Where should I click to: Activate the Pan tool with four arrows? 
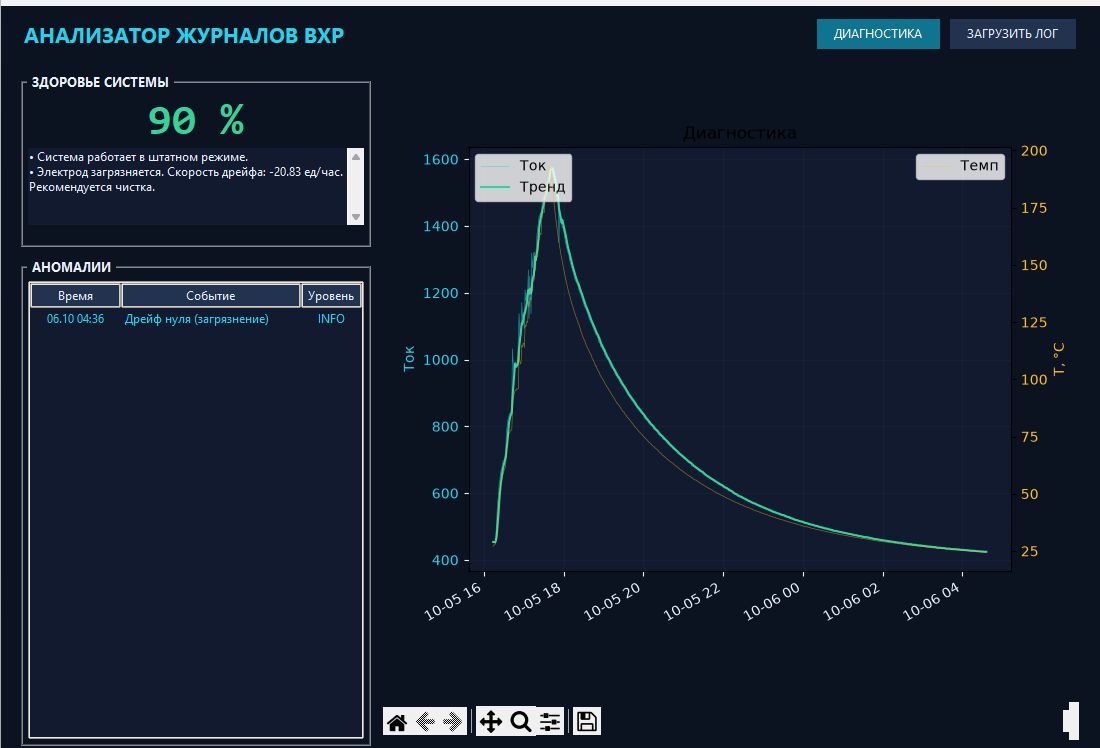(490, 721)
